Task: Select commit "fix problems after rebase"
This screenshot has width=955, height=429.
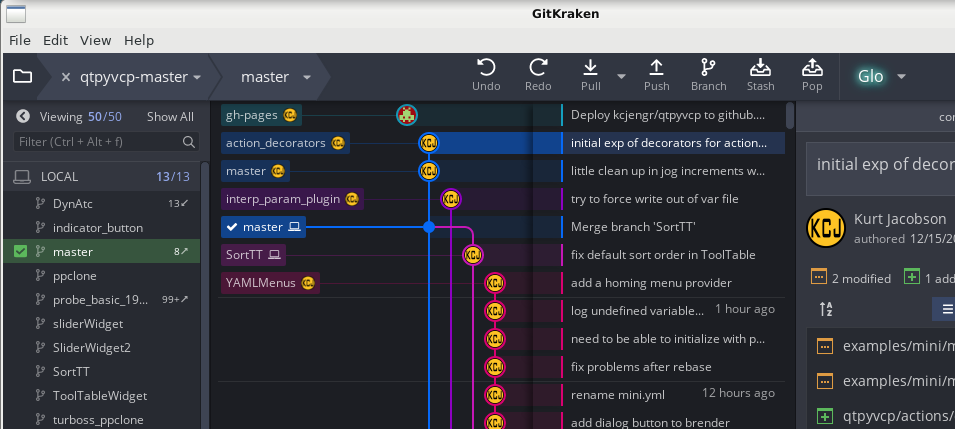Action: [x=641, y=367]
